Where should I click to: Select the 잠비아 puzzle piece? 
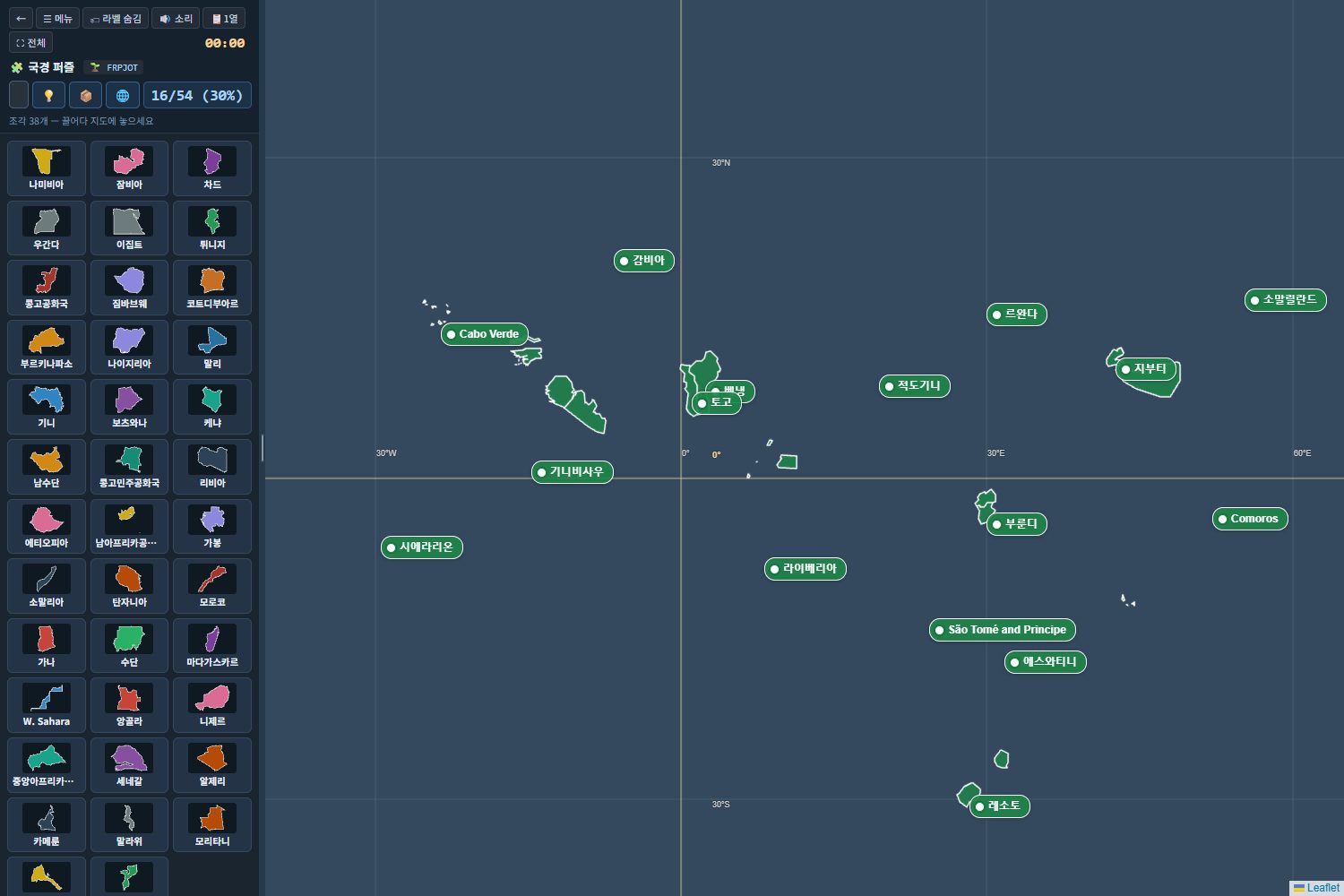pos(129,168)
